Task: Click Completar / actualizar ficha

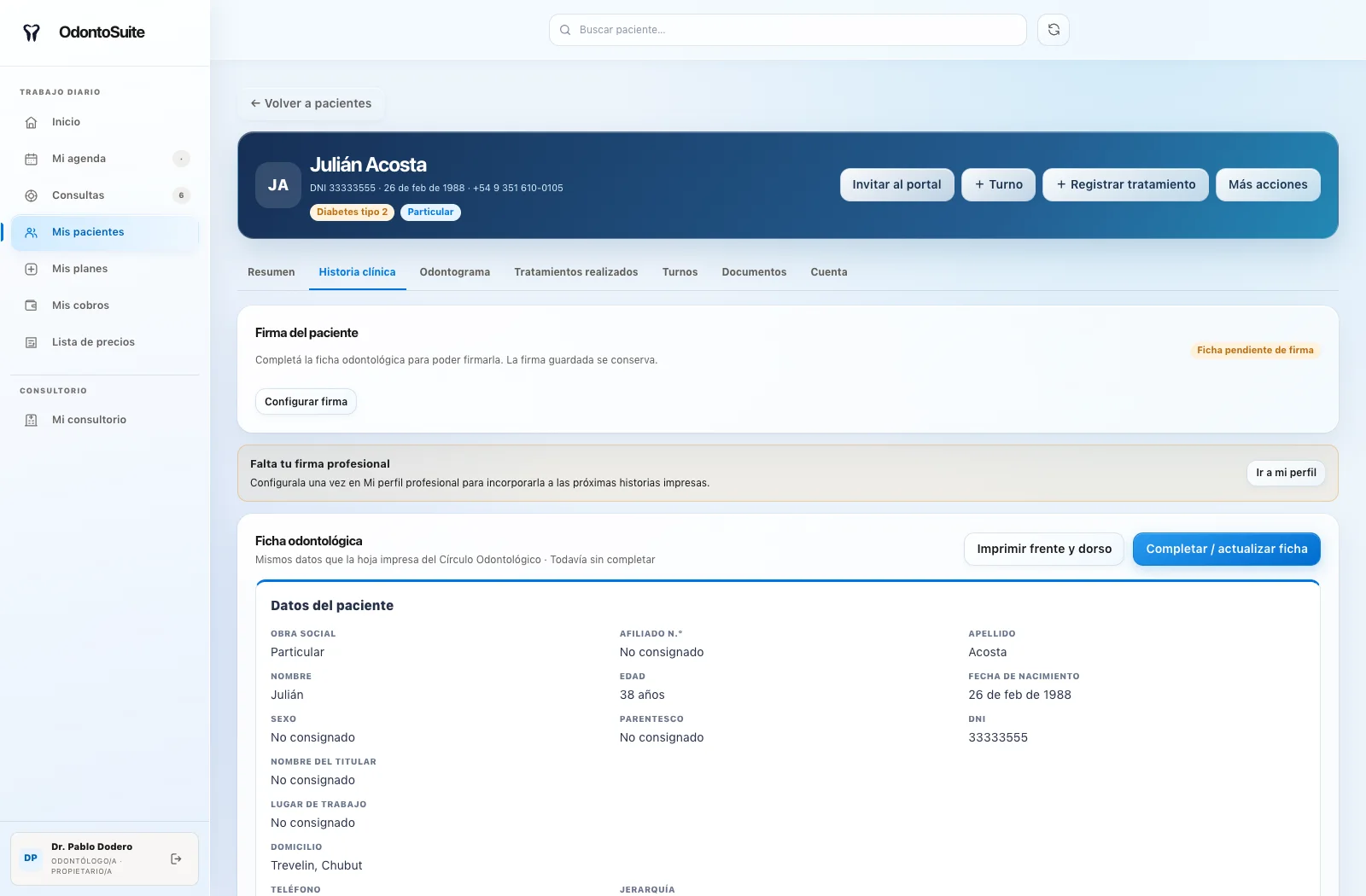Action: (x=1227, y=550)
